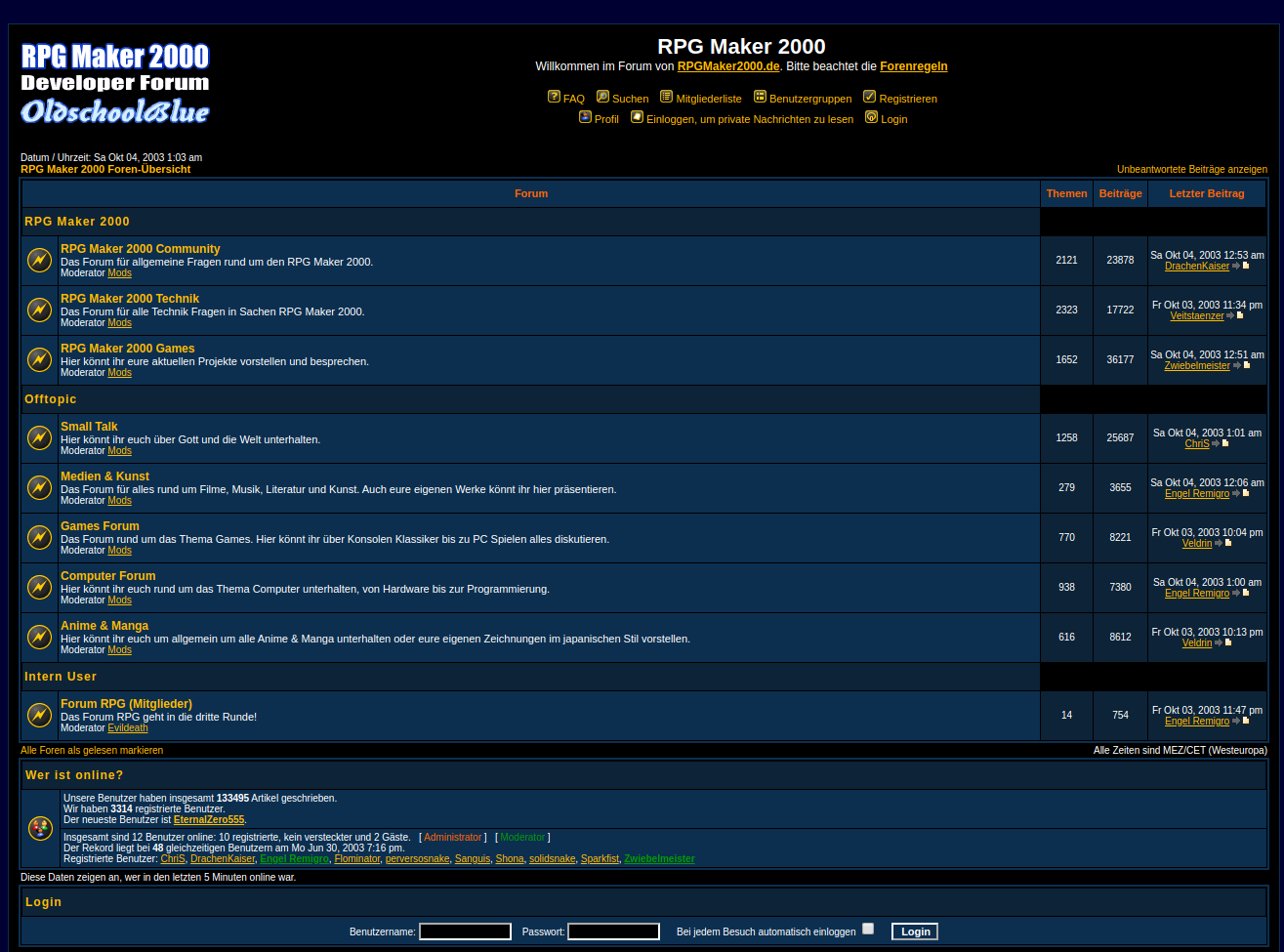This screenshot has width=1284, height=952.
Task: Open the RPG Maker 2000 Community forum
Action: (x=140, y=249)
